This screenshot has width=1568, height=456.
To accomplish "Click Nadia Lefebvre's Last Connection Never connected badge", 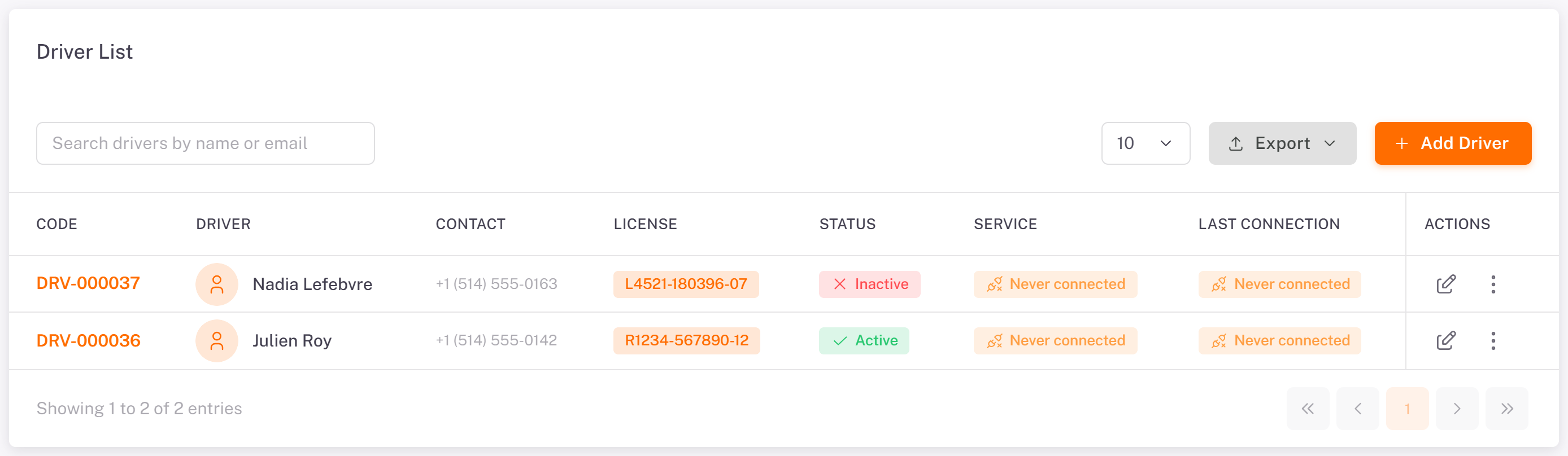I will click(x=1279, y=284).
